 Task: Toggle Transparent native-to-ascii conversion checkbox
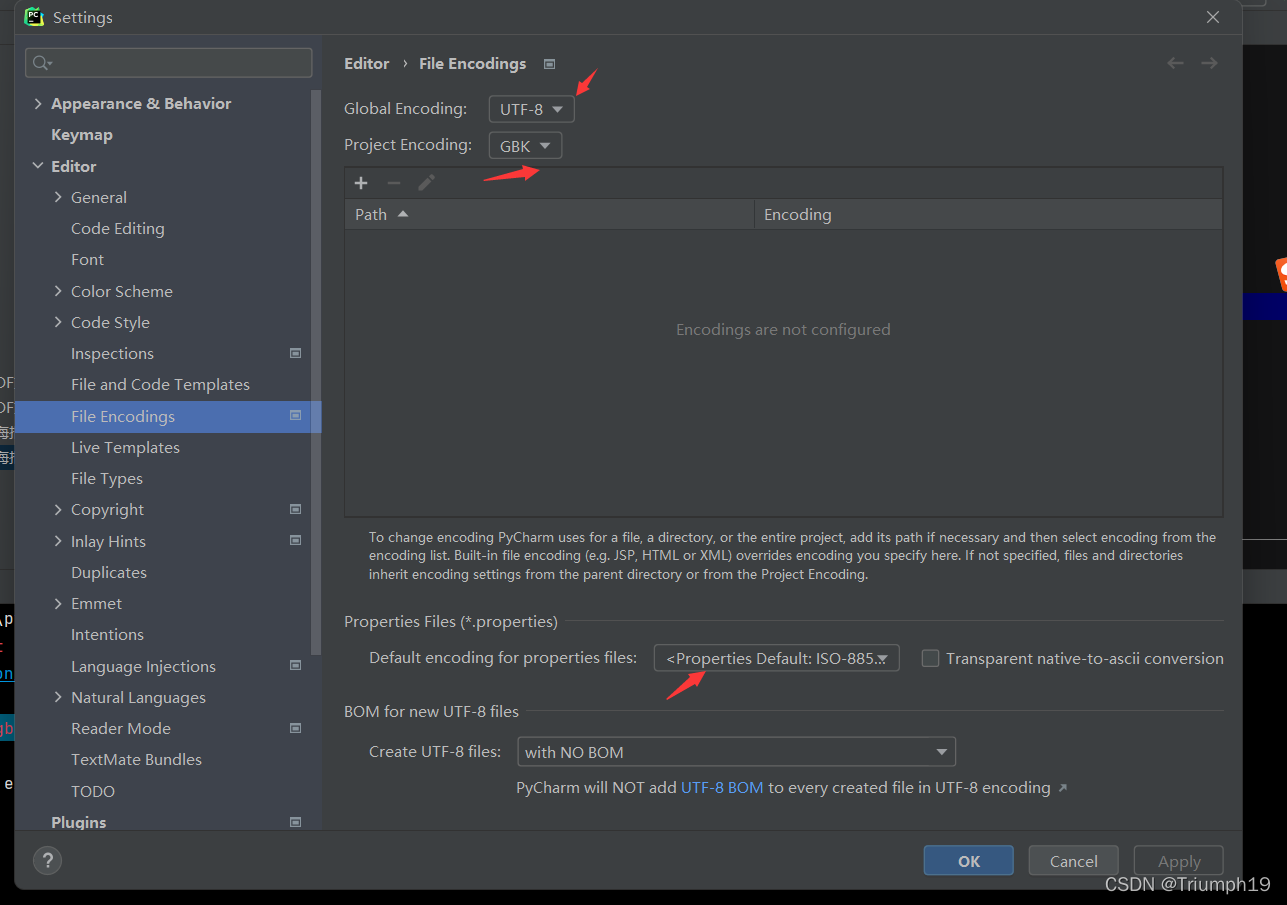coord(930,658)
